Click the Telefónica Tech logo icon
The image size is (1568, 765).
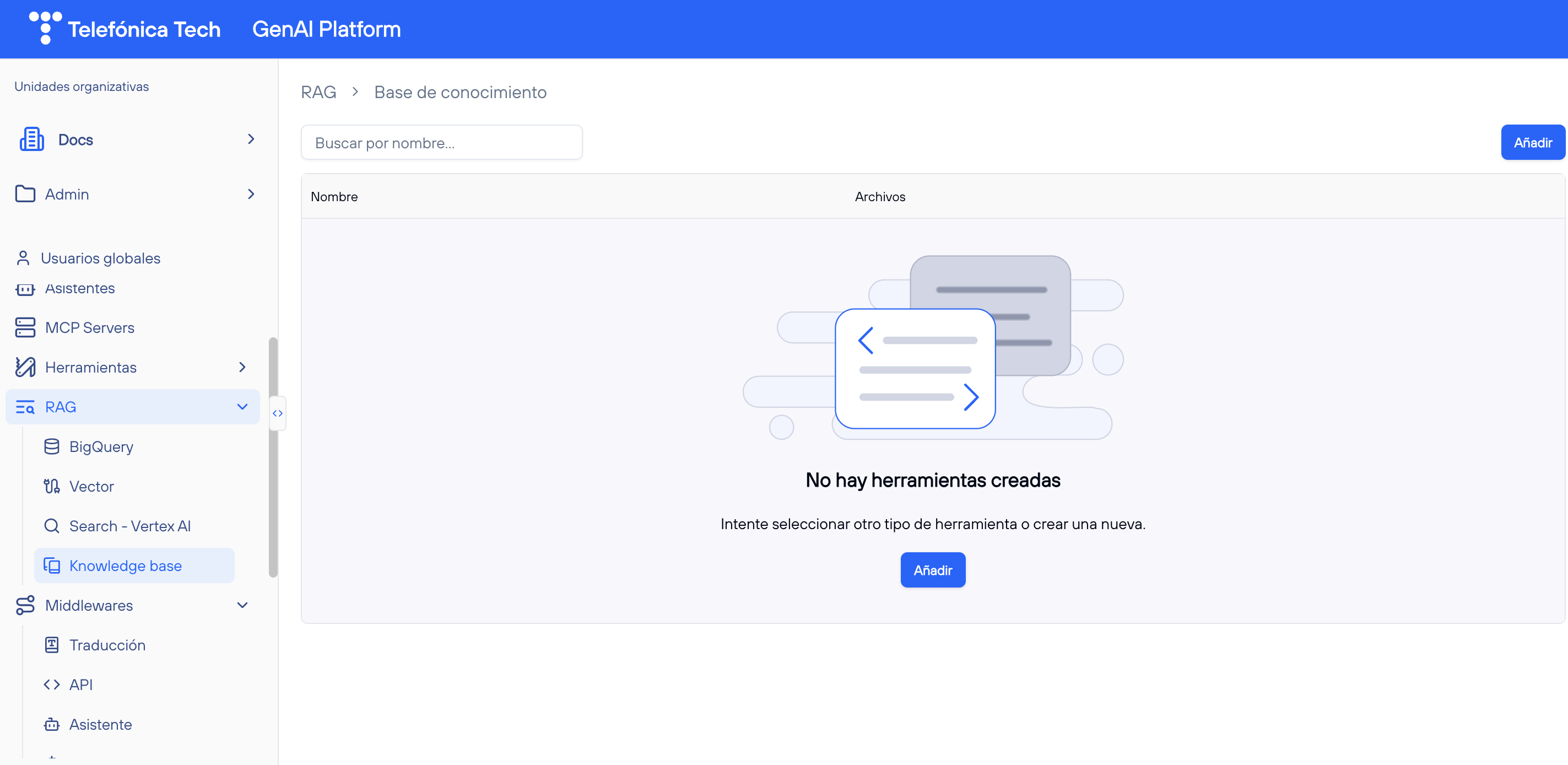tap(45, 28)
